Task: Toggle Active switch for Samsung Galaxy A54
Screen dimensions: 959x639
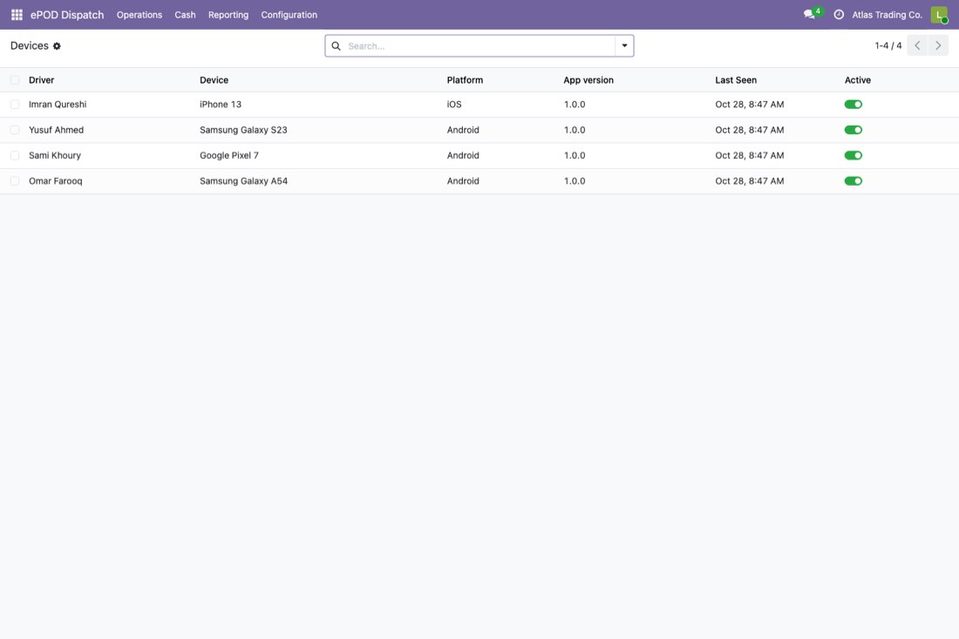Action: pyautogui.click(x=853, y=181)
